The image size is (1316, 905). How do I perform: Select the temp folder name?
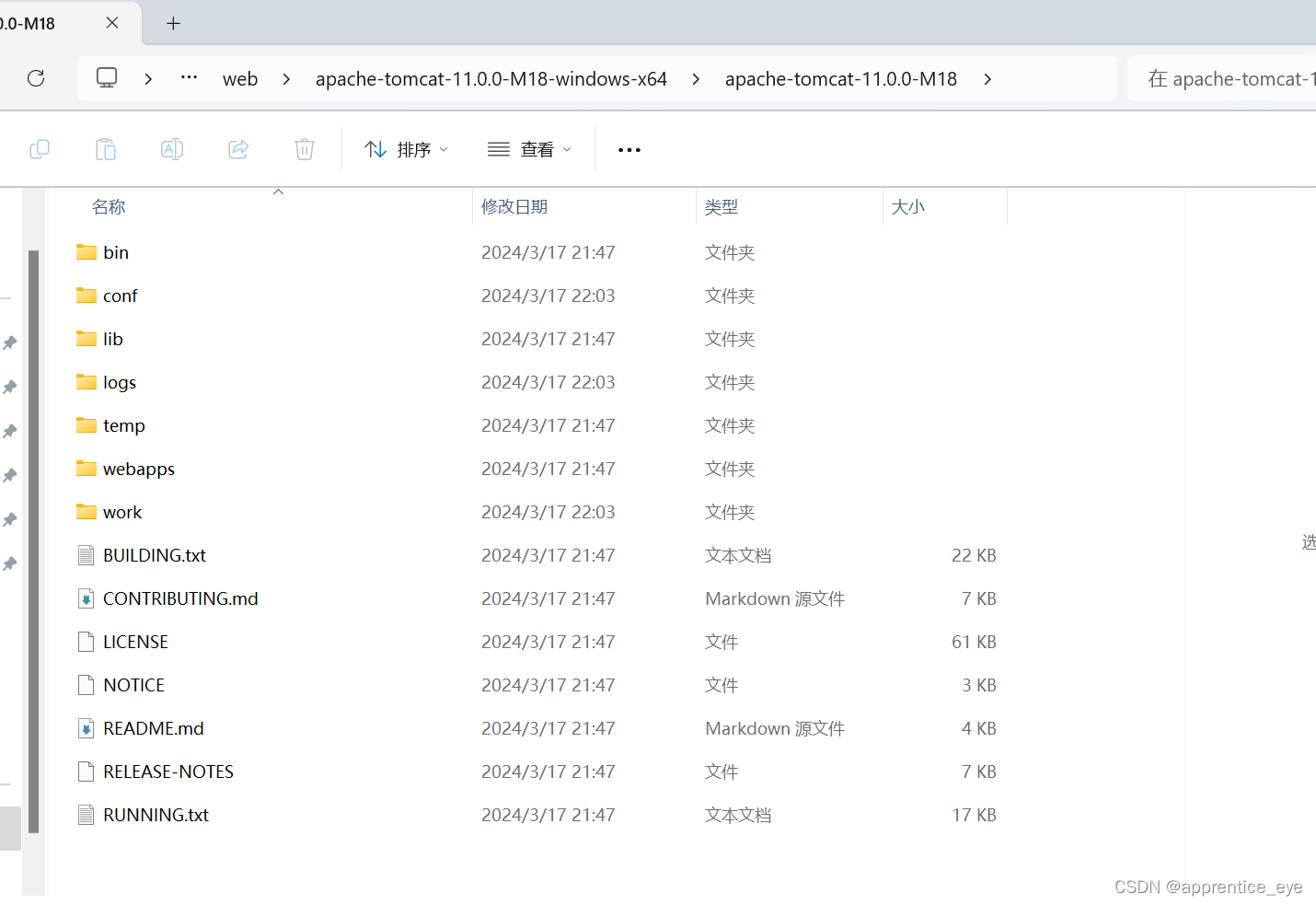(124, 425)
